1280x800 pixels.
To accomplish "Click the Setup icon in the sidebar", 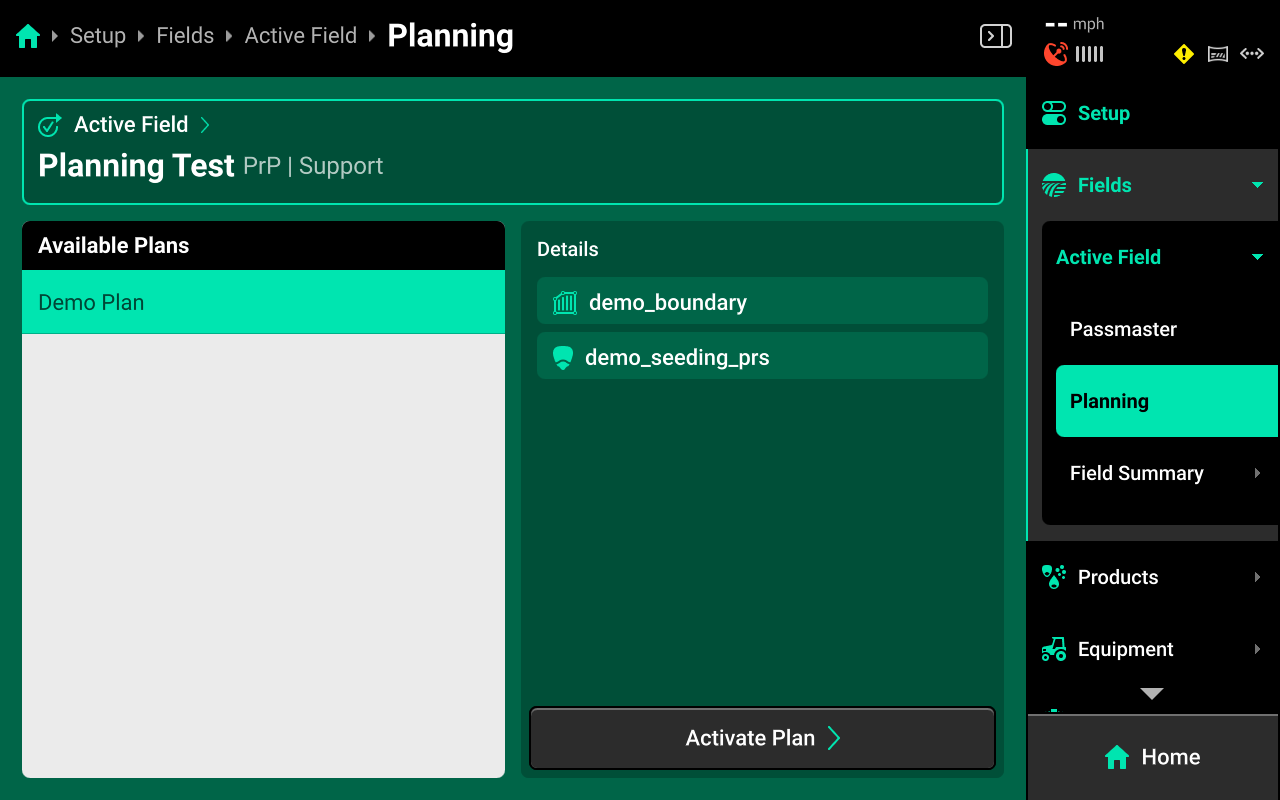I will click(1053, 113).
